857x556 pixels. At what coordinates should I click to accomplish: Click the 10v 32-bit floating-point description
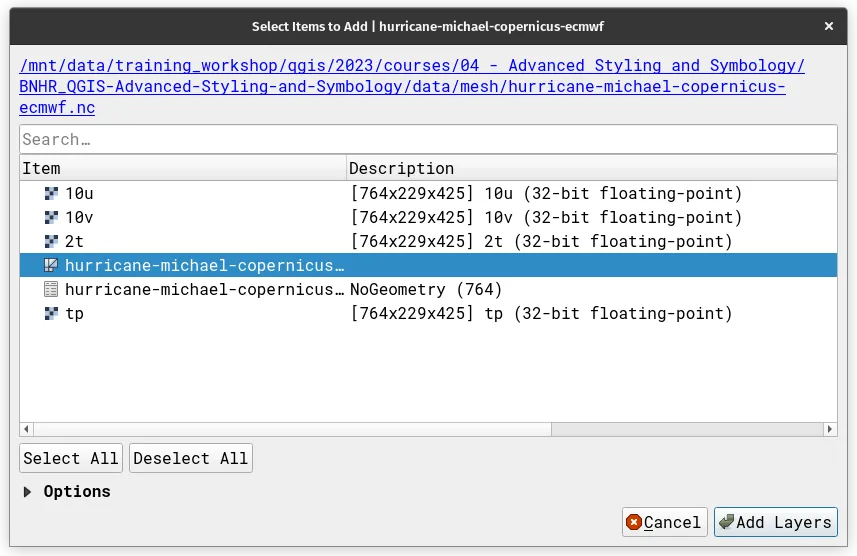pyautogui.click(x=546, y=218)
